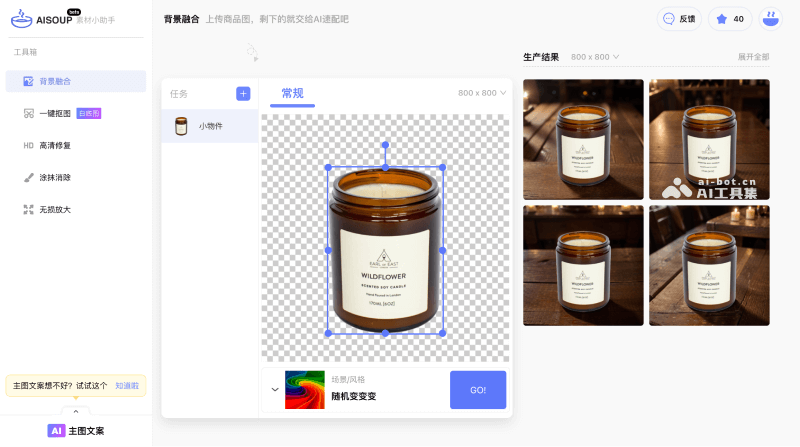Dismiss tip with 知道啦 link
Screen dimensions: 800x447
click(x=127, y=385)
